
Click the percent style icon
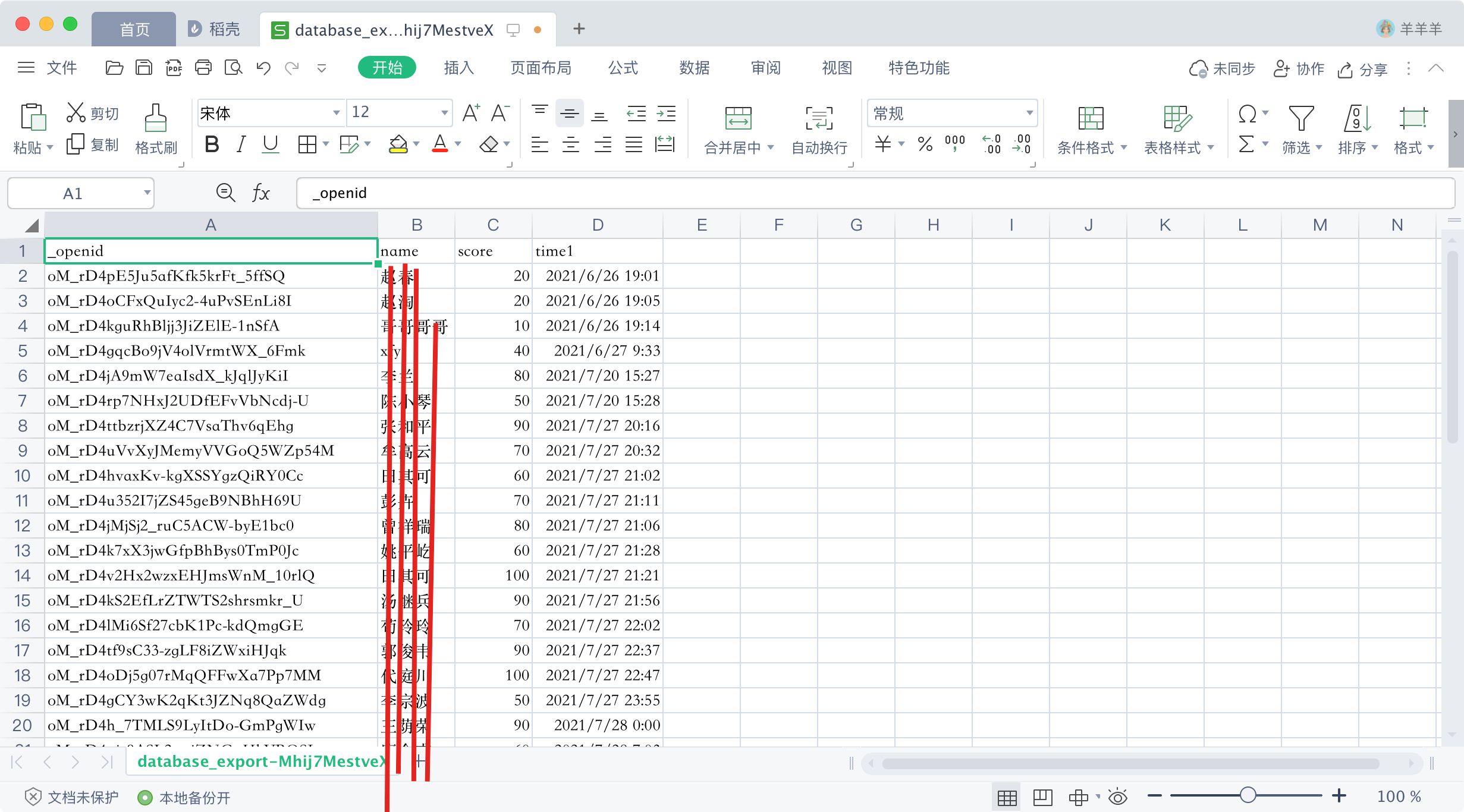point(925,143)
